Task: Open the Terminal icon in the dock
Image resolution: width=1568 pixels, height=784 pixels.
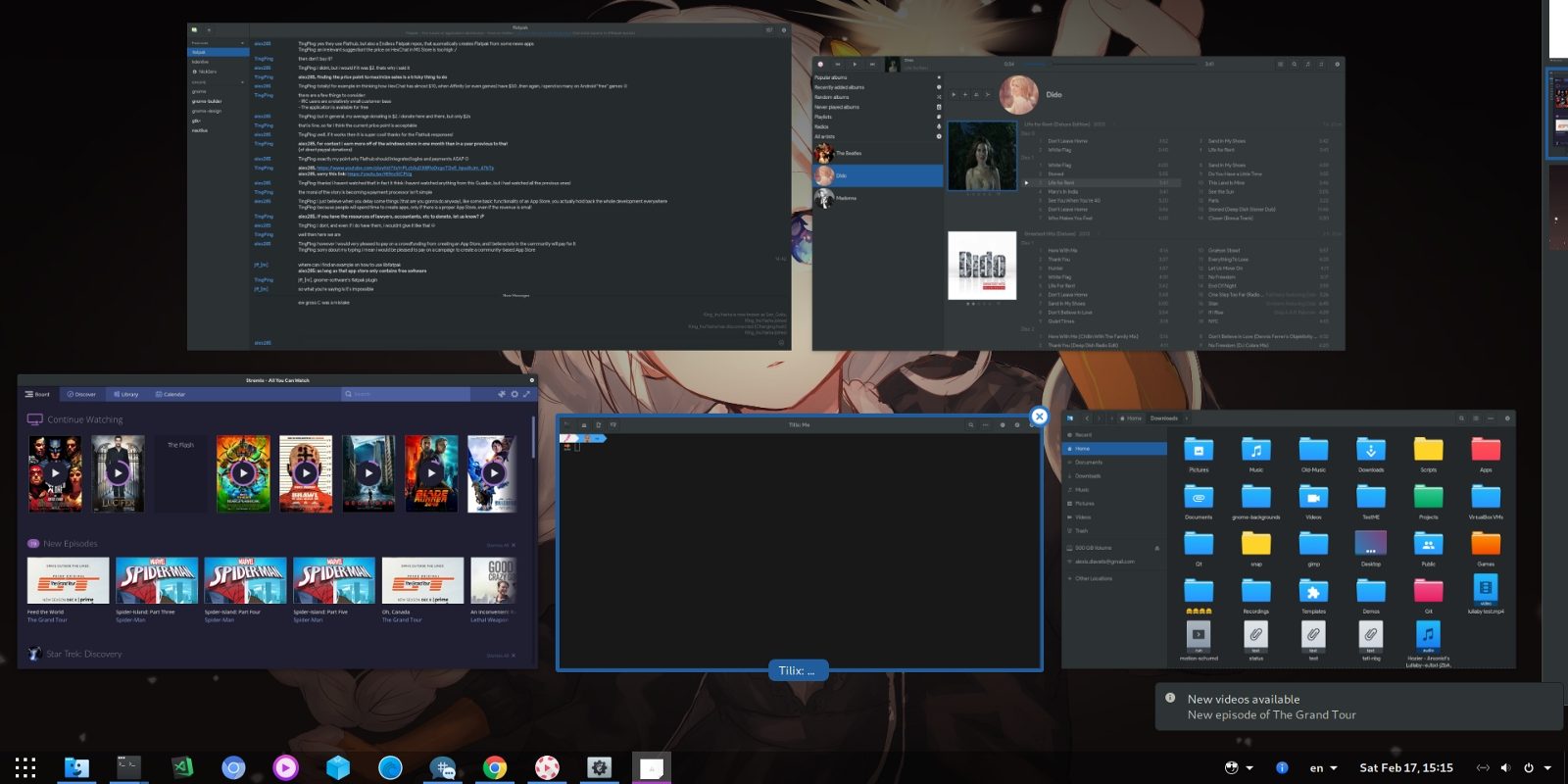Action: point(128,767)
